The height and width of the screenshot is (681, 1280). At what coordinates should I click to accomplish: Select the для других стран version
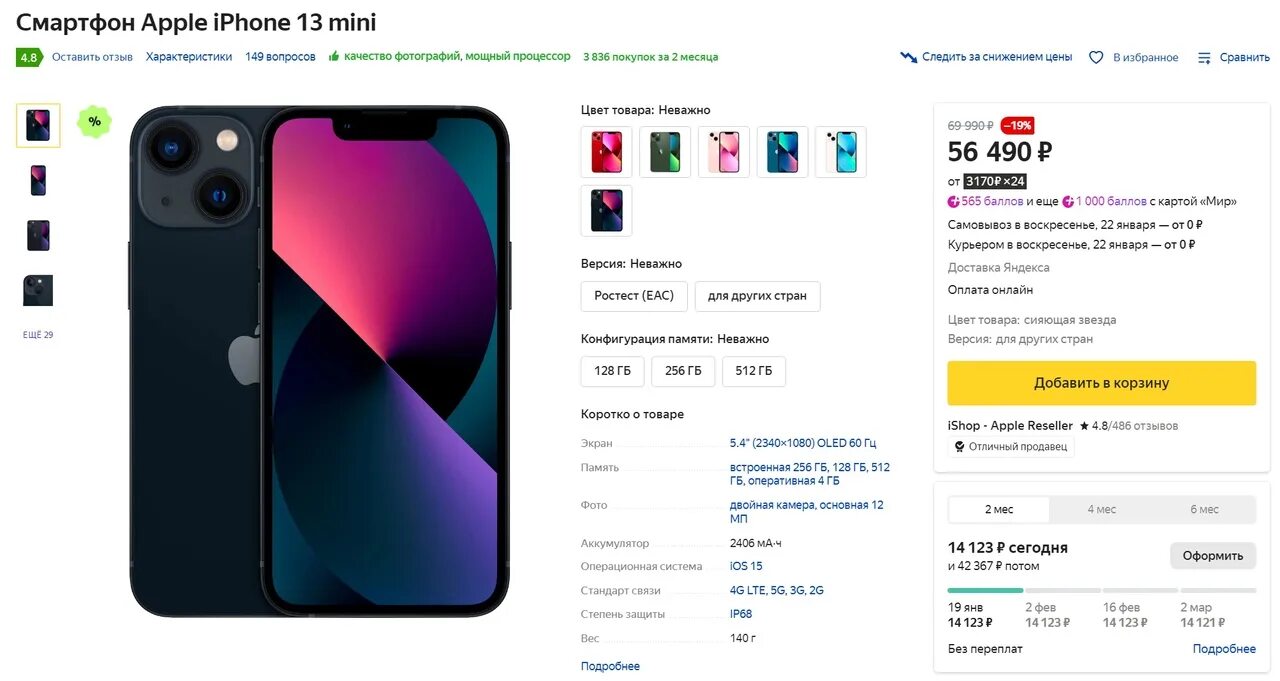[757, 296]
